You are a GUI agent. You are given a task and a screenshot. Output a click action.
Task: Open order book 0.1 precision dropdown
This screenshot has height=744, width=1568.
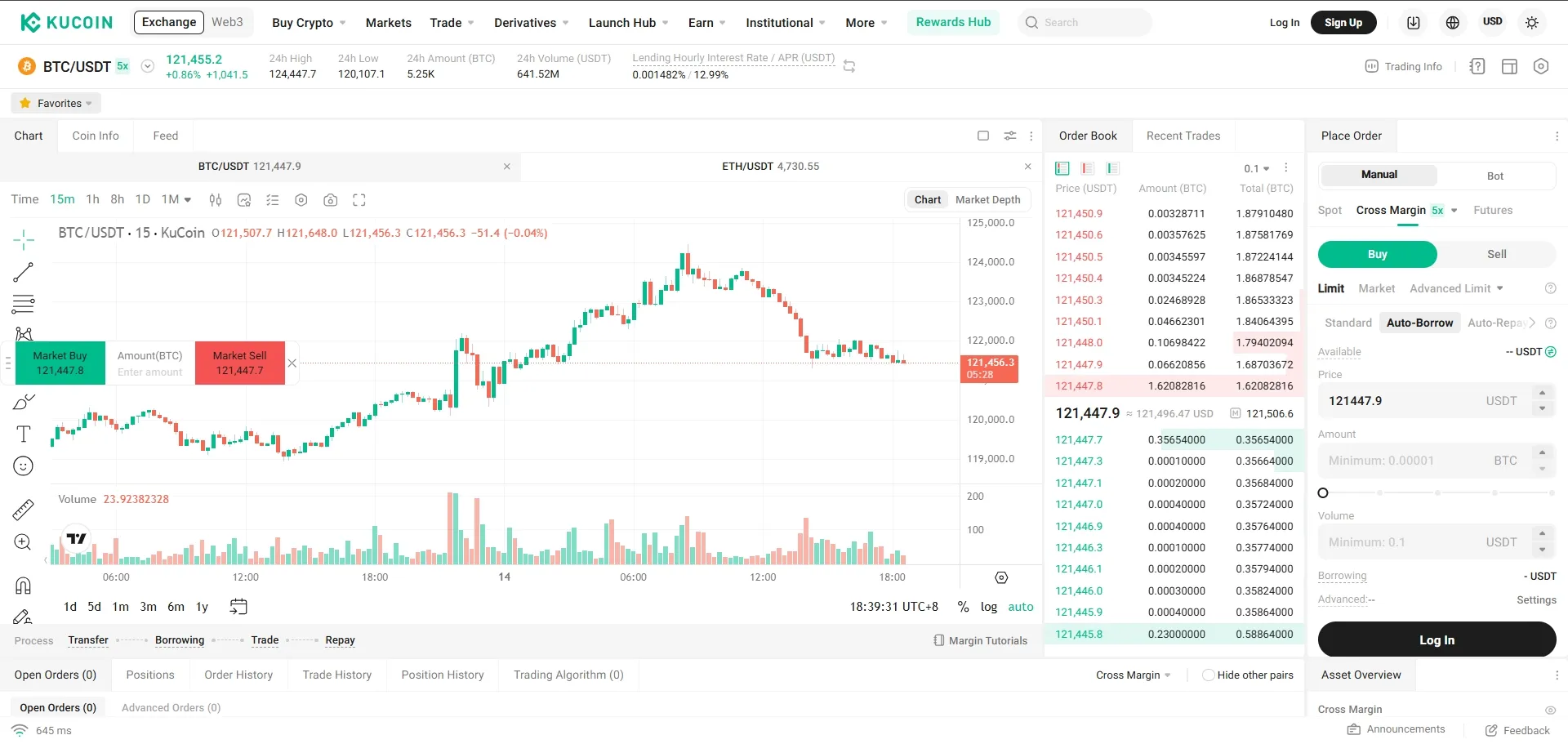(1256, 168)
